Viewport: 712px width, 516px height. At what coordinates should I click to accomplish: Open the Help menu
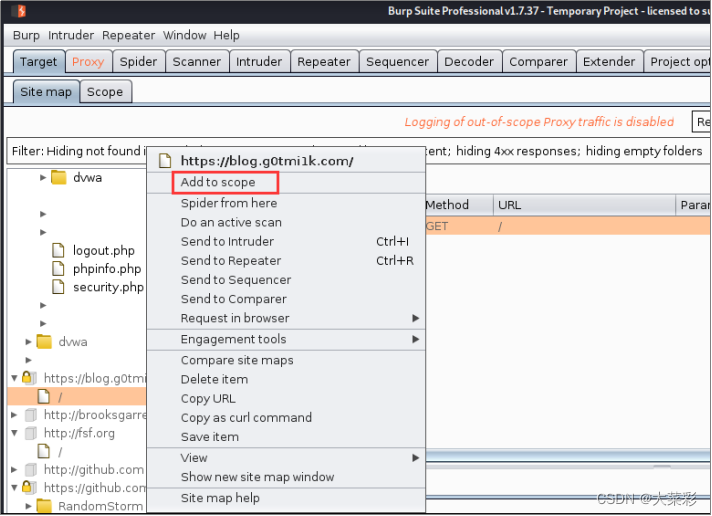(x=227, y=35)
